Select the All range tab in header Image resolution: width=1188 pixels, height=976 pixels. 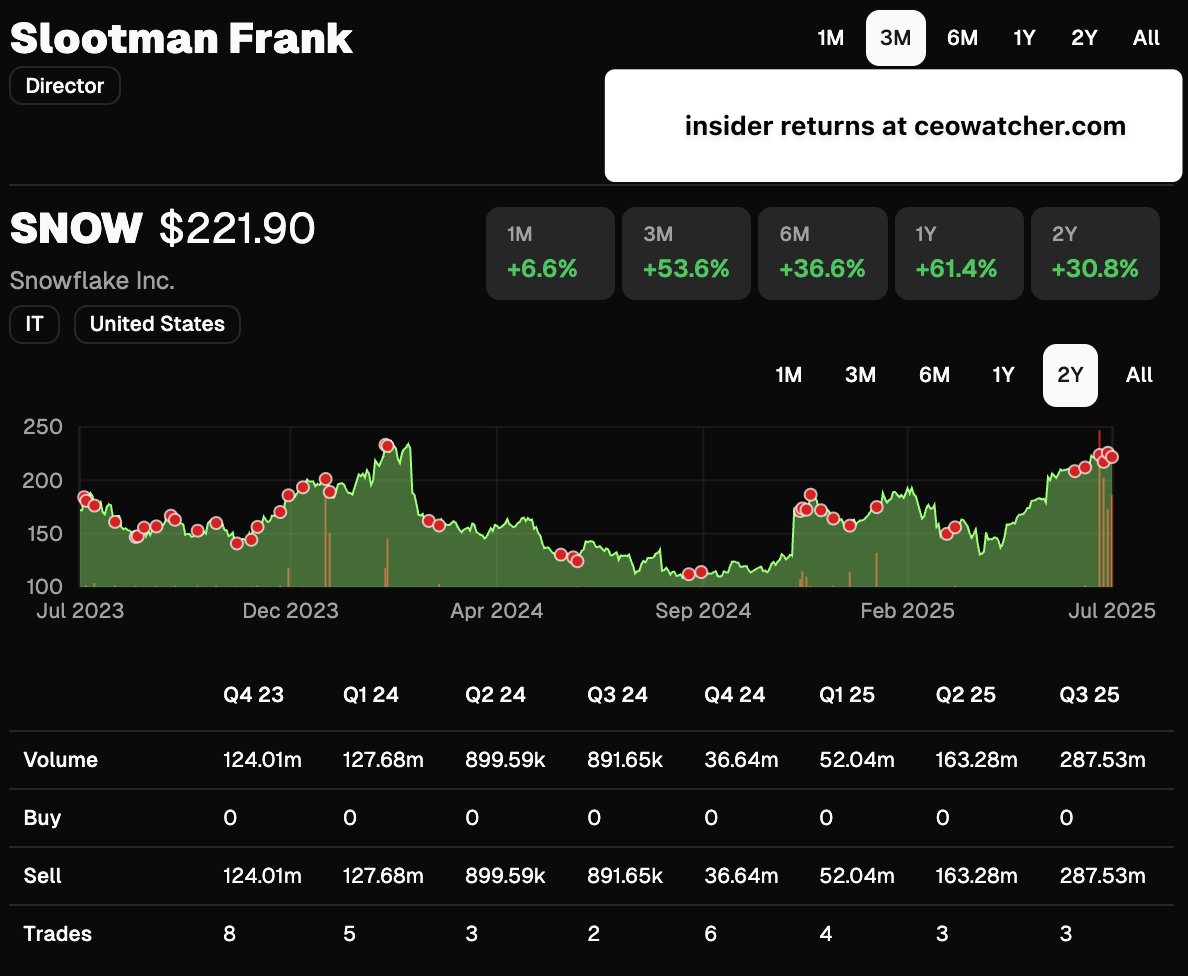point(1146,38)
